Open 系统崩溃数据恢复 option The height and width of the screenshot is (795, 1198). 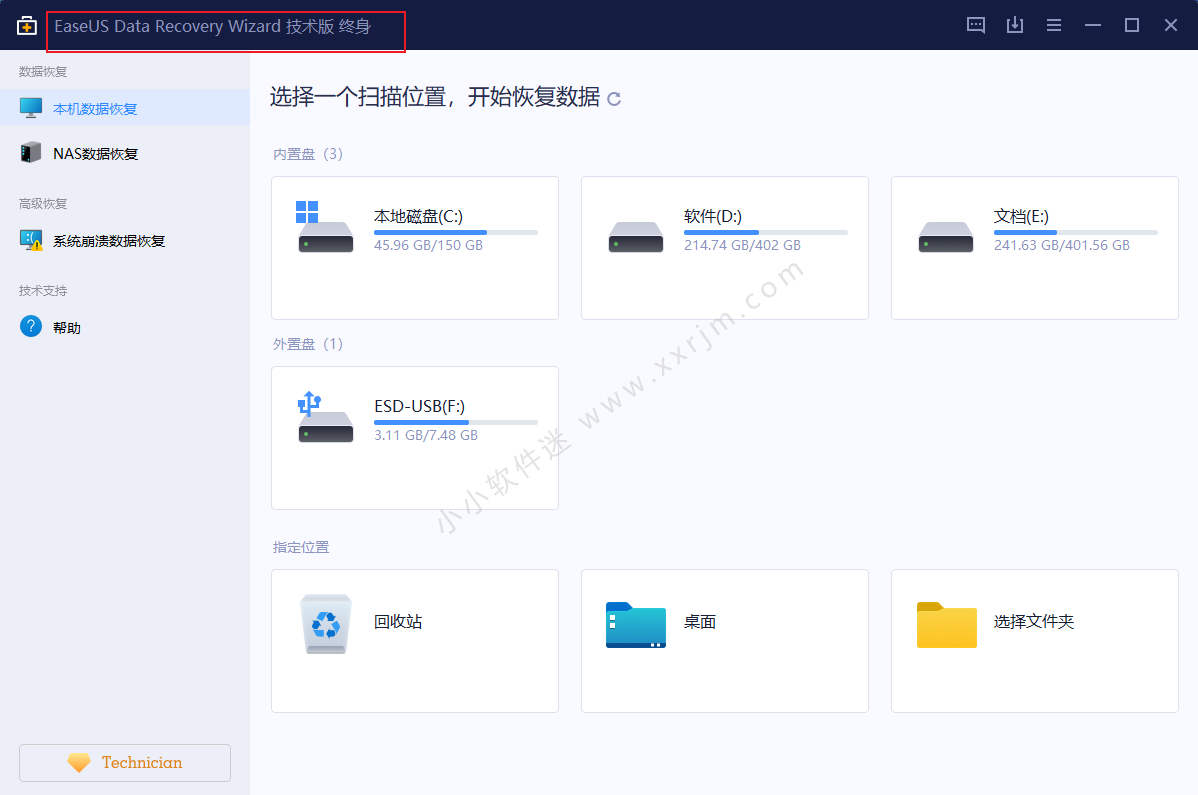[125, 241]
